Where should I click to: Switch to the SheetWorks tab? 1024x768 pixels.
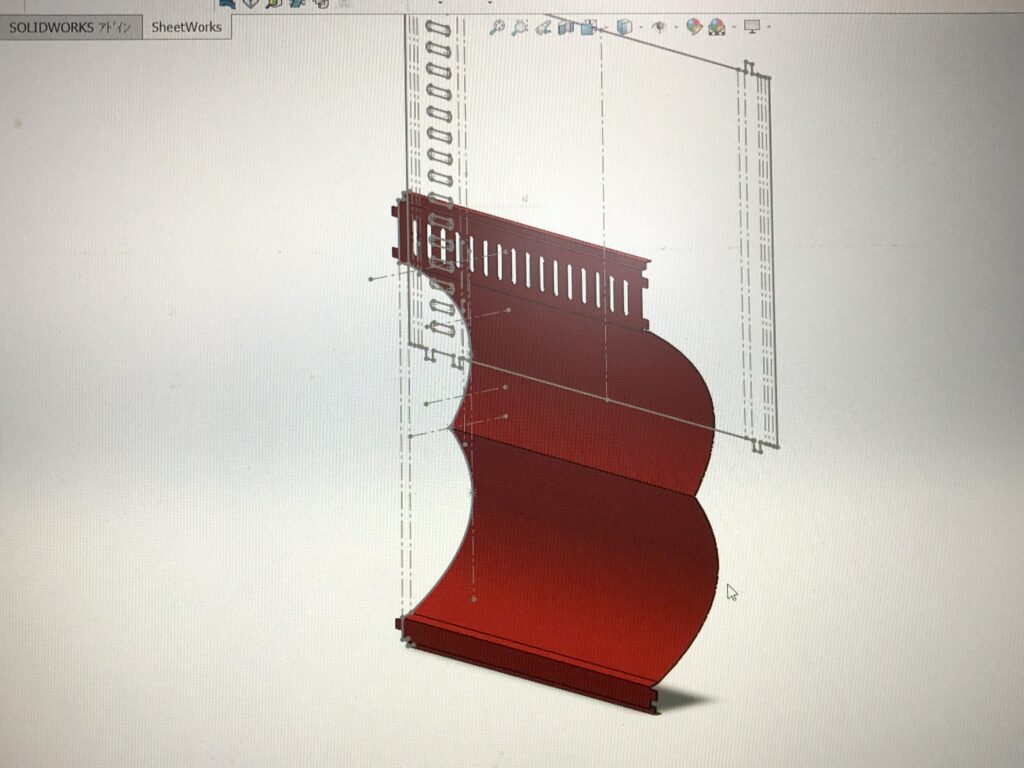click(x=187, y=27)
